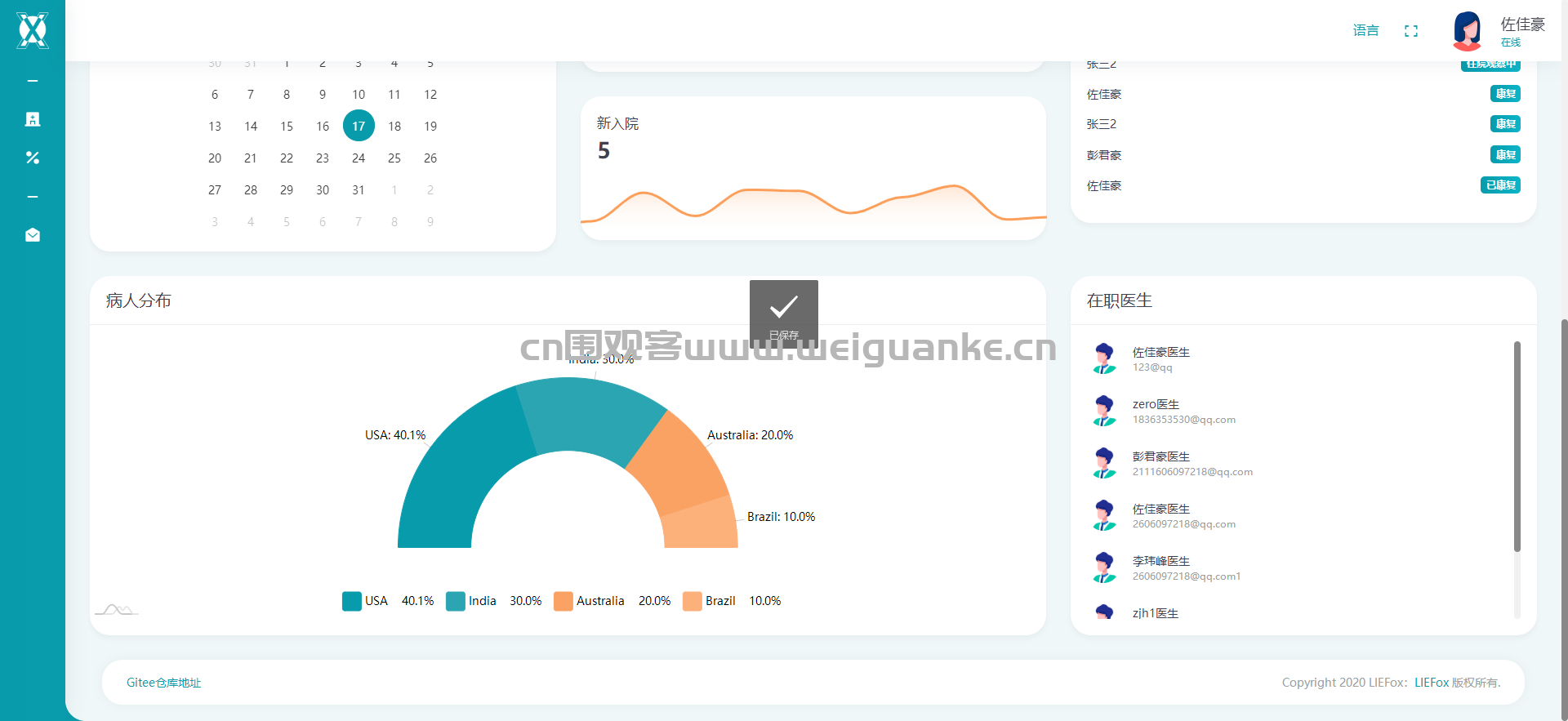The height and width of the screenshot is (721, 1568).
Task: Toggle the Australia legend swatch
Action: click(x=563, y=601)
